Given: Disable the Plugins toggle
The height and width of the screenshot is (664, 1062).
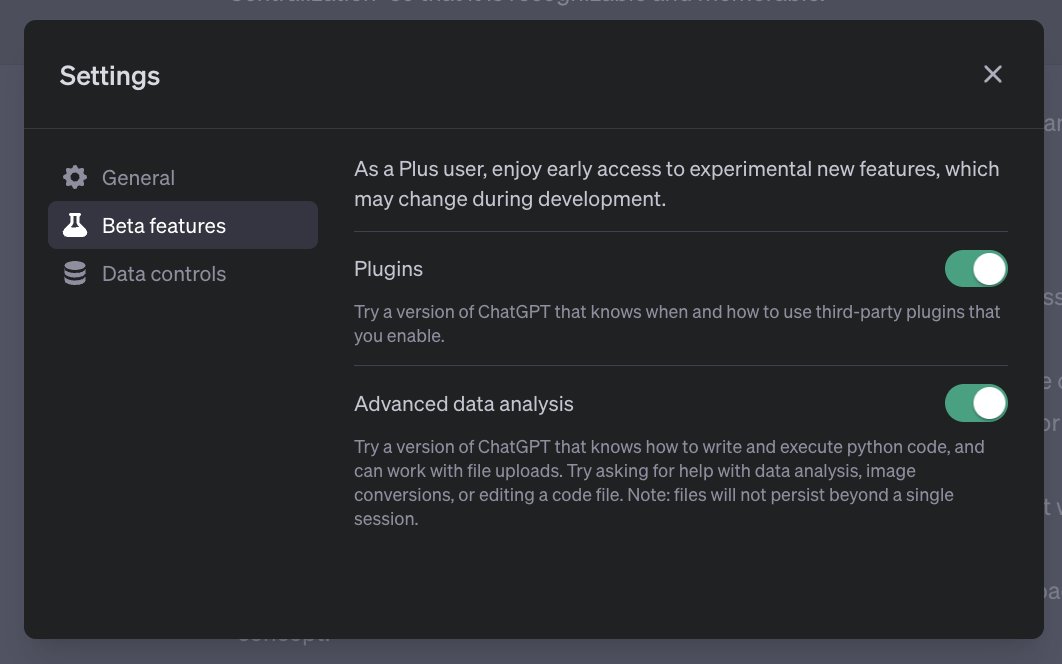Looking at the screenshot, I should [x=975, y=269].
